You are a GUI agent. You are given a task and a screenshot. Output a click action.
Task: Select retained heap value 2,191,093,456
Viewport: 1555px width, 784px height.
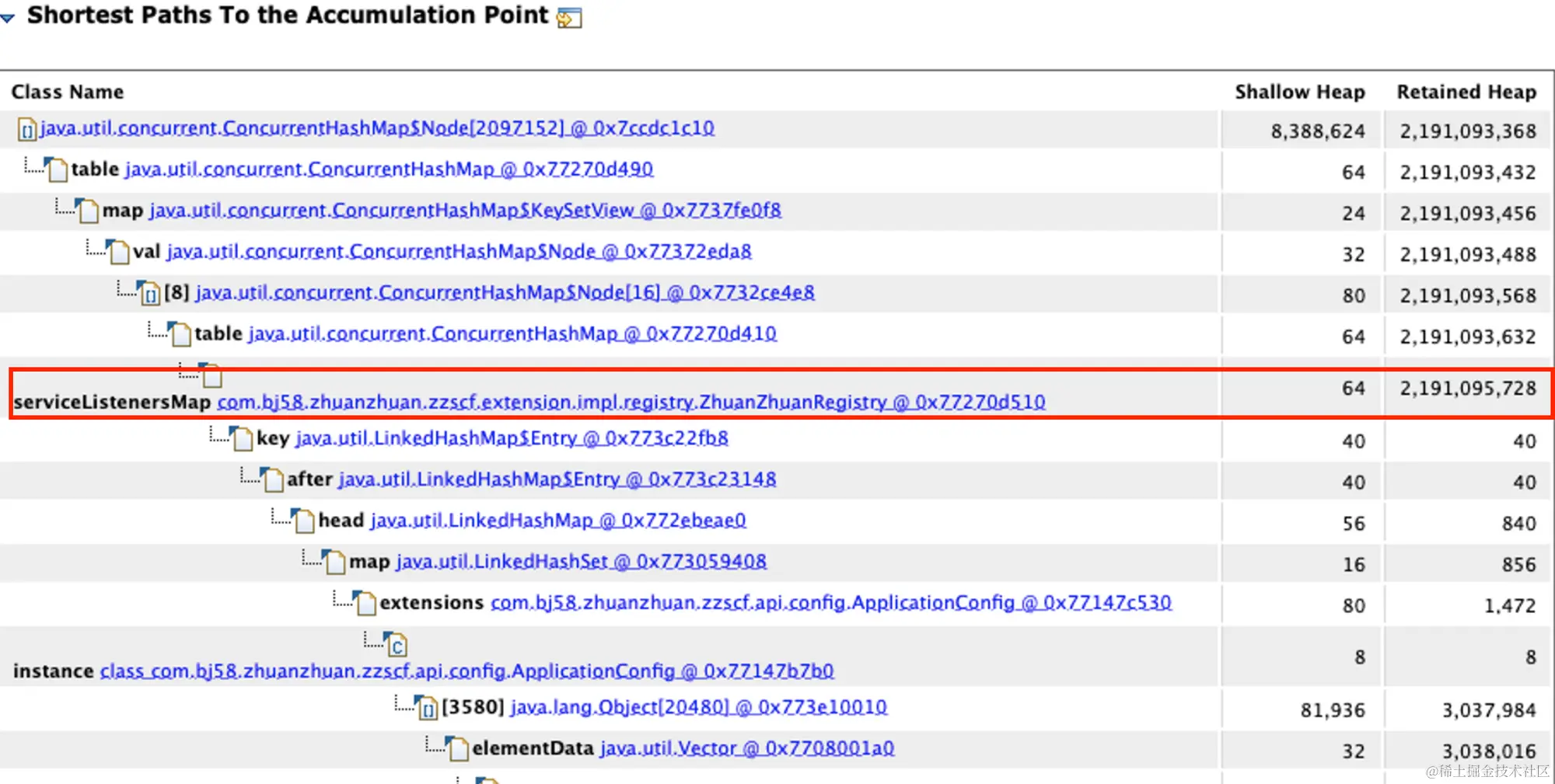tap(1468, 214)
